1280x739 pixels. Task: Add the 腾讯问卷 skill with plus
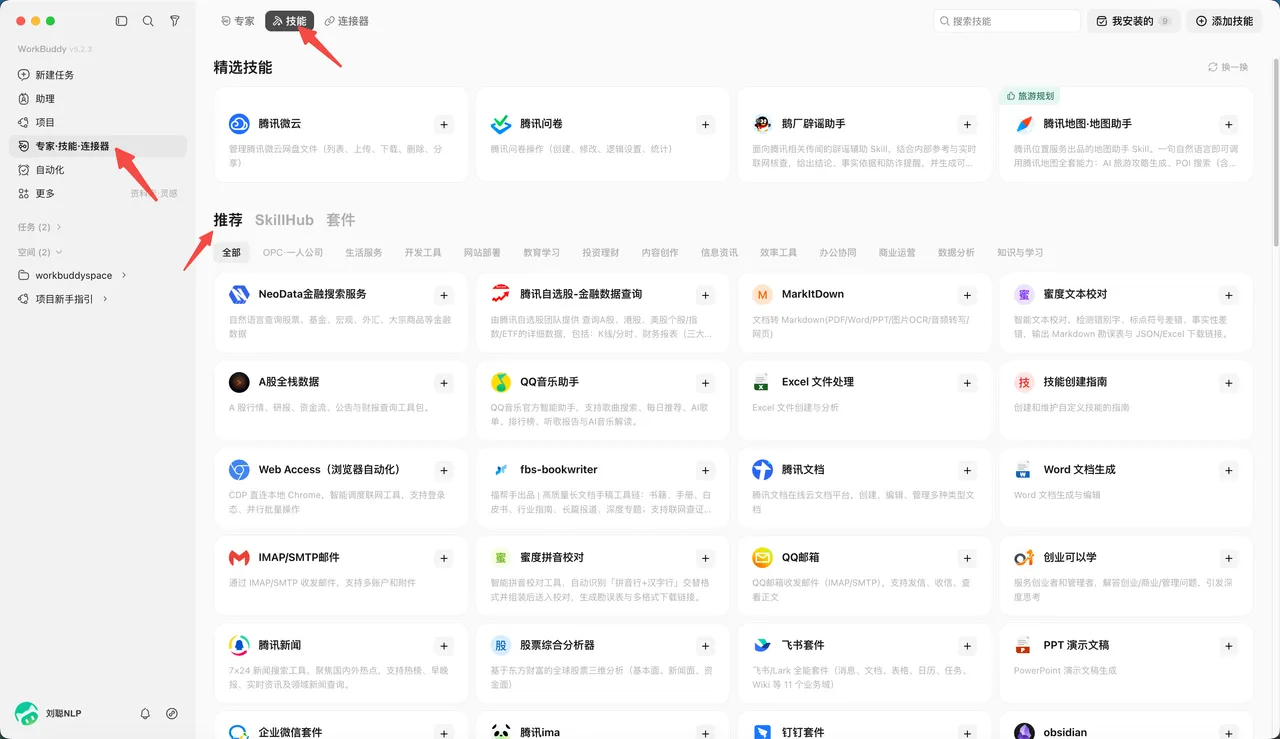pos(705,125)
